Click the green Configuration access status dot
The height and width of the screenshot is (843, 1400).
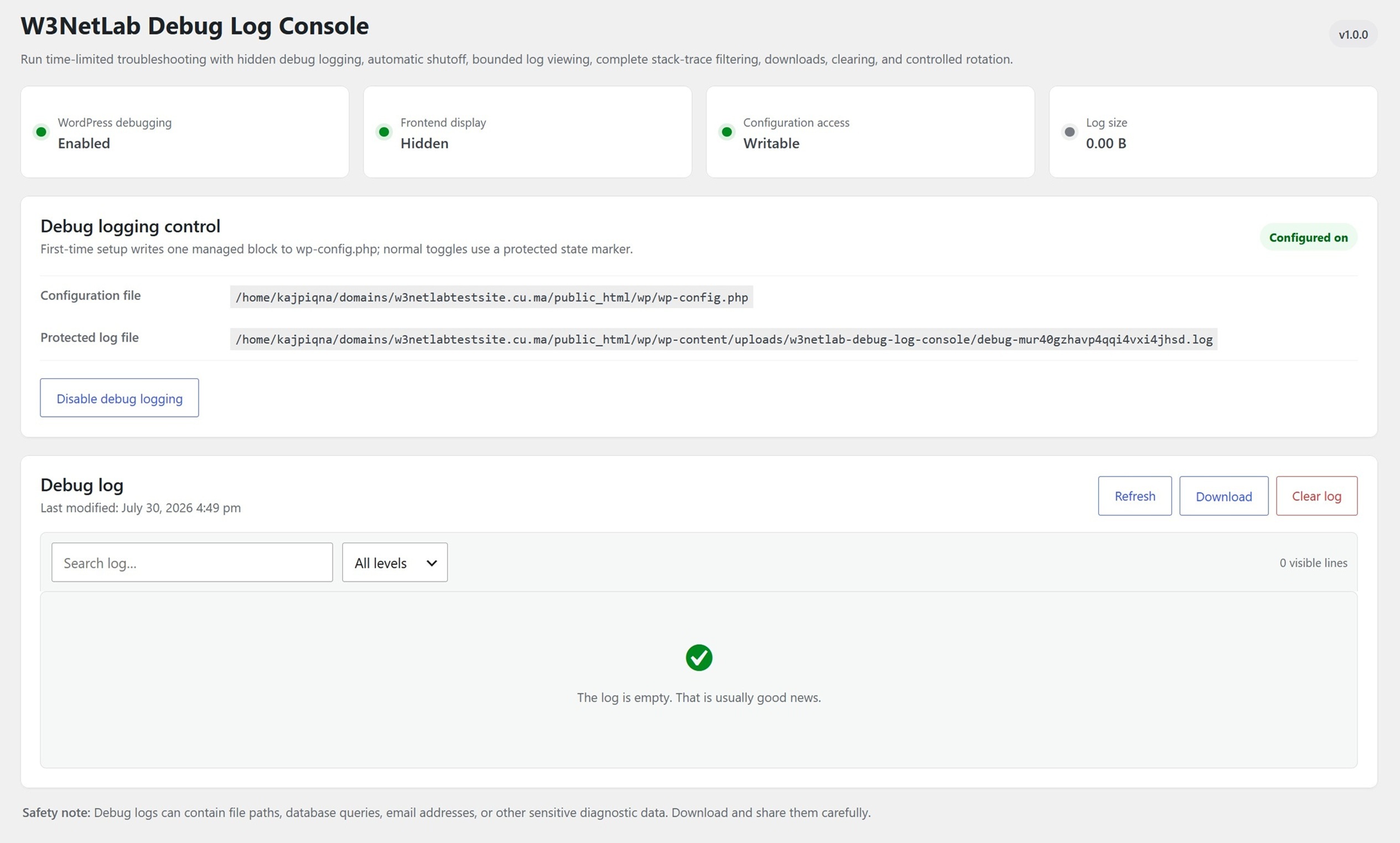[727, 132]
